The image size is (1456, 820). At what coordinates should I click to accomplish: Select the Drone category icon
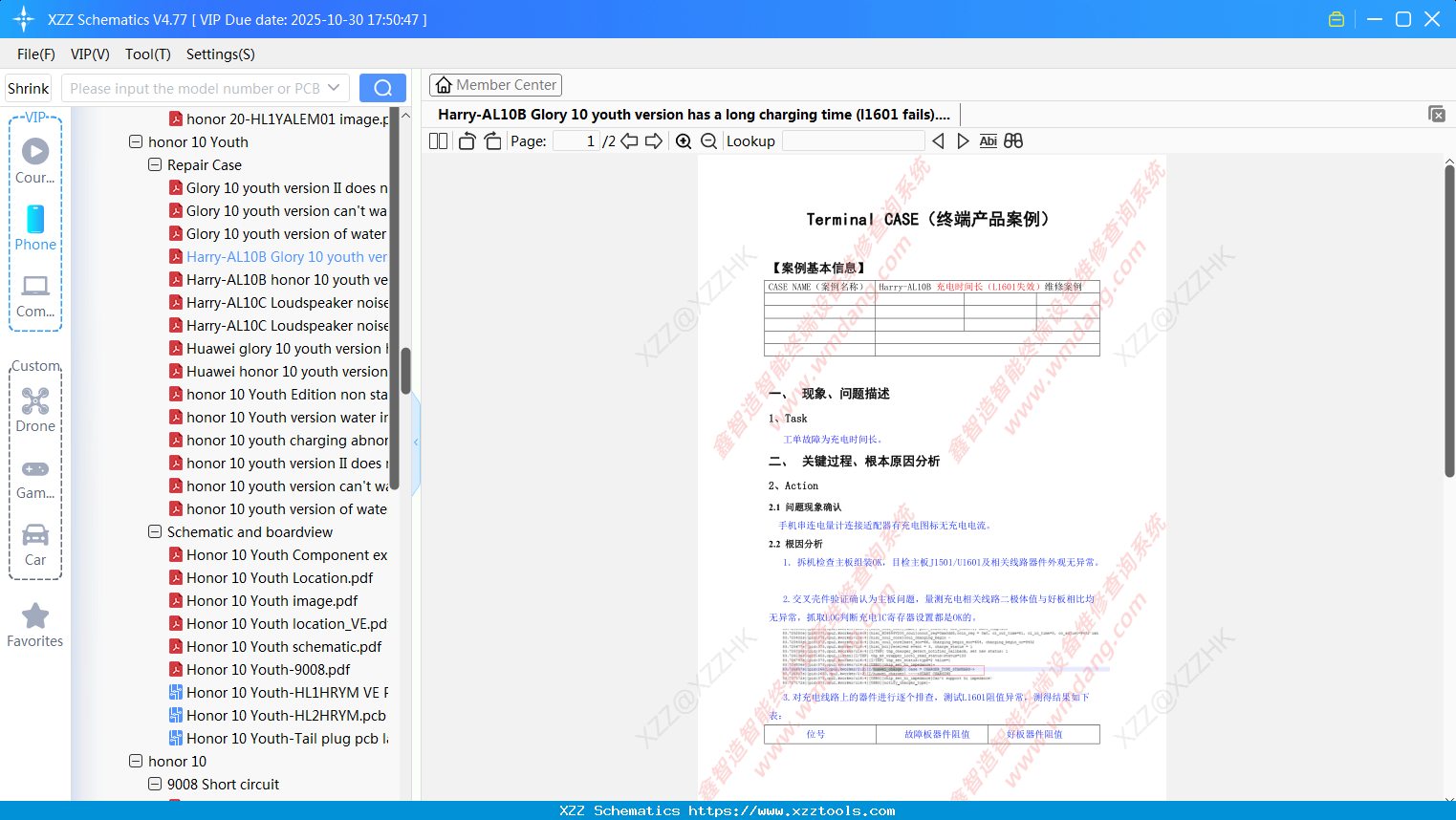tap(35, 409)
